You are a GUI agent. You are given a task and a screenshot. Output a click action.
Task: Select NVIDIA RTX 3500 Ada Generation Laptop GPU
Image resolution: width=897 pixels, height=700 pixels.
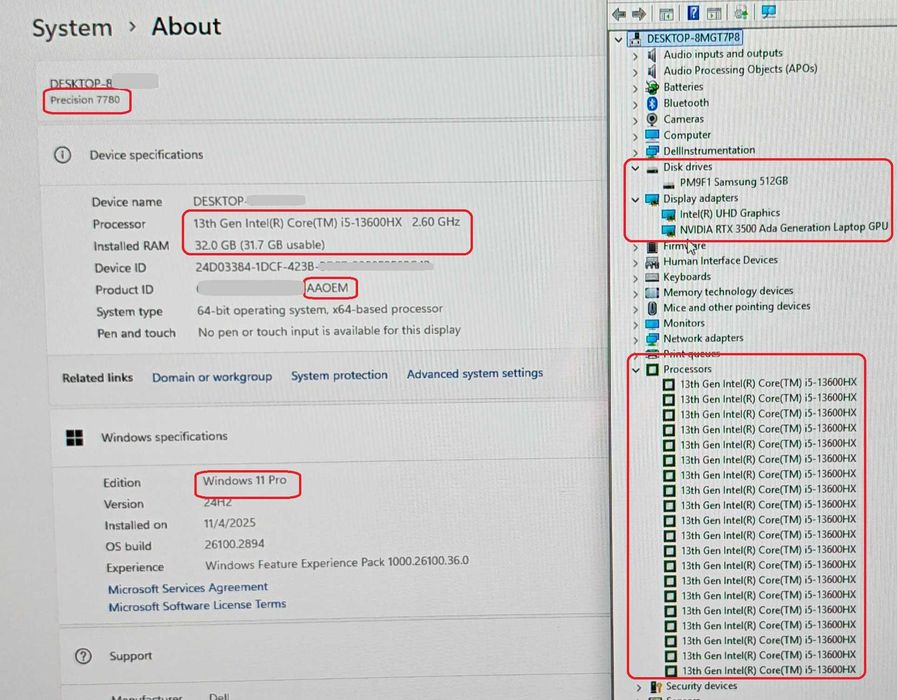pyautogui.click(x=784, y=228)
